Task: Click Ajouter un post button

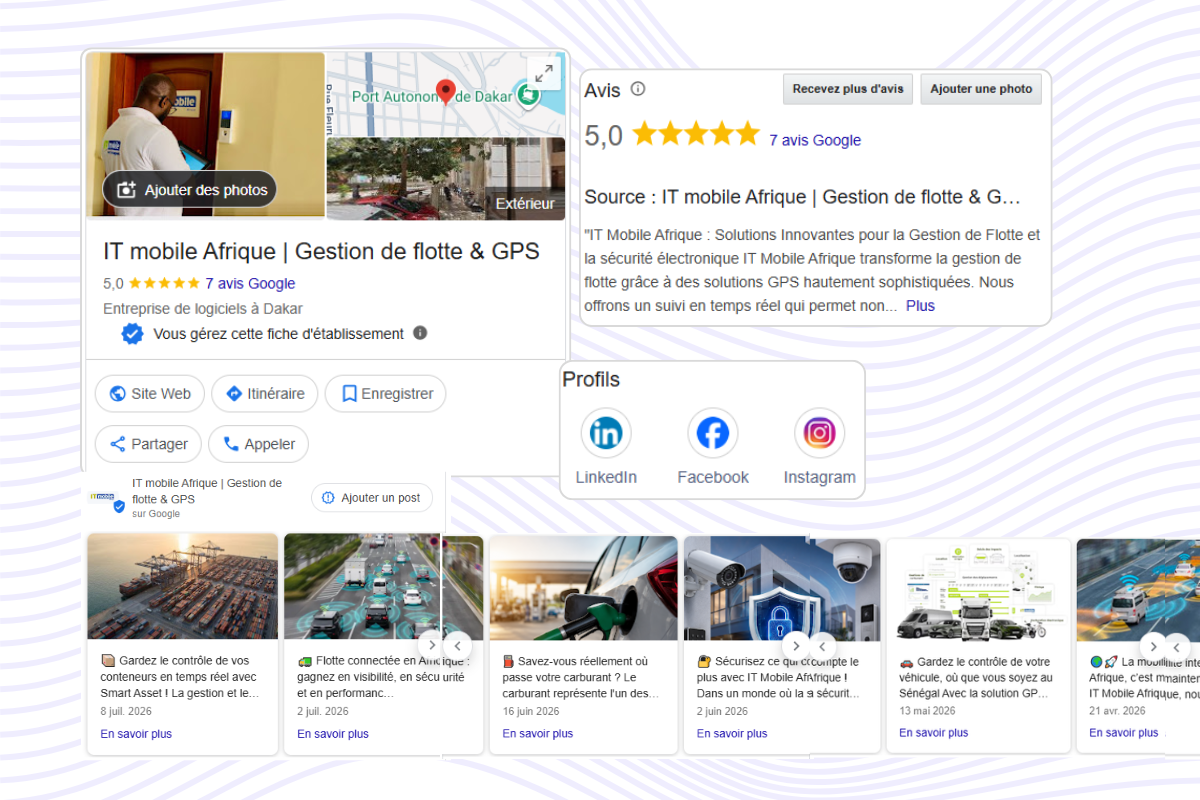Action: 372,498
